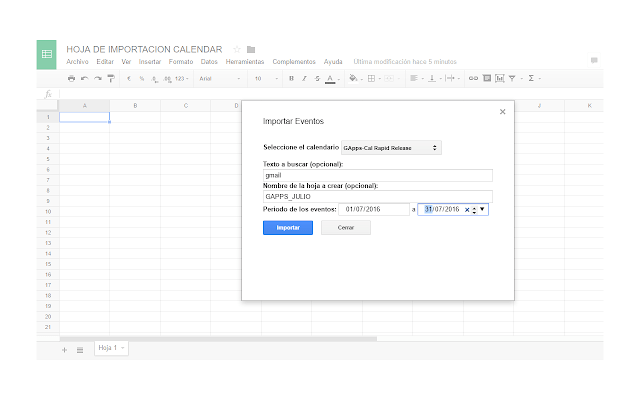This screenshot has height=400, width=640.
Task: Open text wrapping options
Action: 450,78
